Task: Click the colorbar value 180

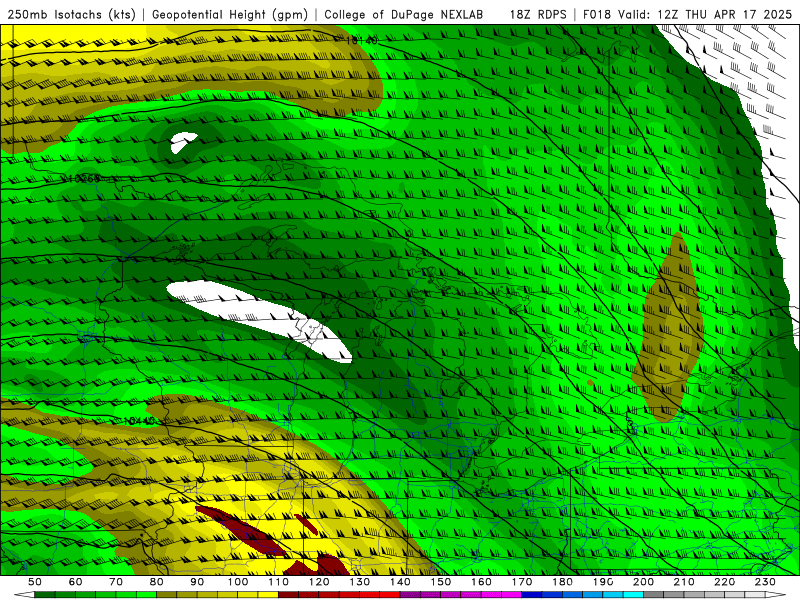Action: pyautogui.click(x=562, y=582)
